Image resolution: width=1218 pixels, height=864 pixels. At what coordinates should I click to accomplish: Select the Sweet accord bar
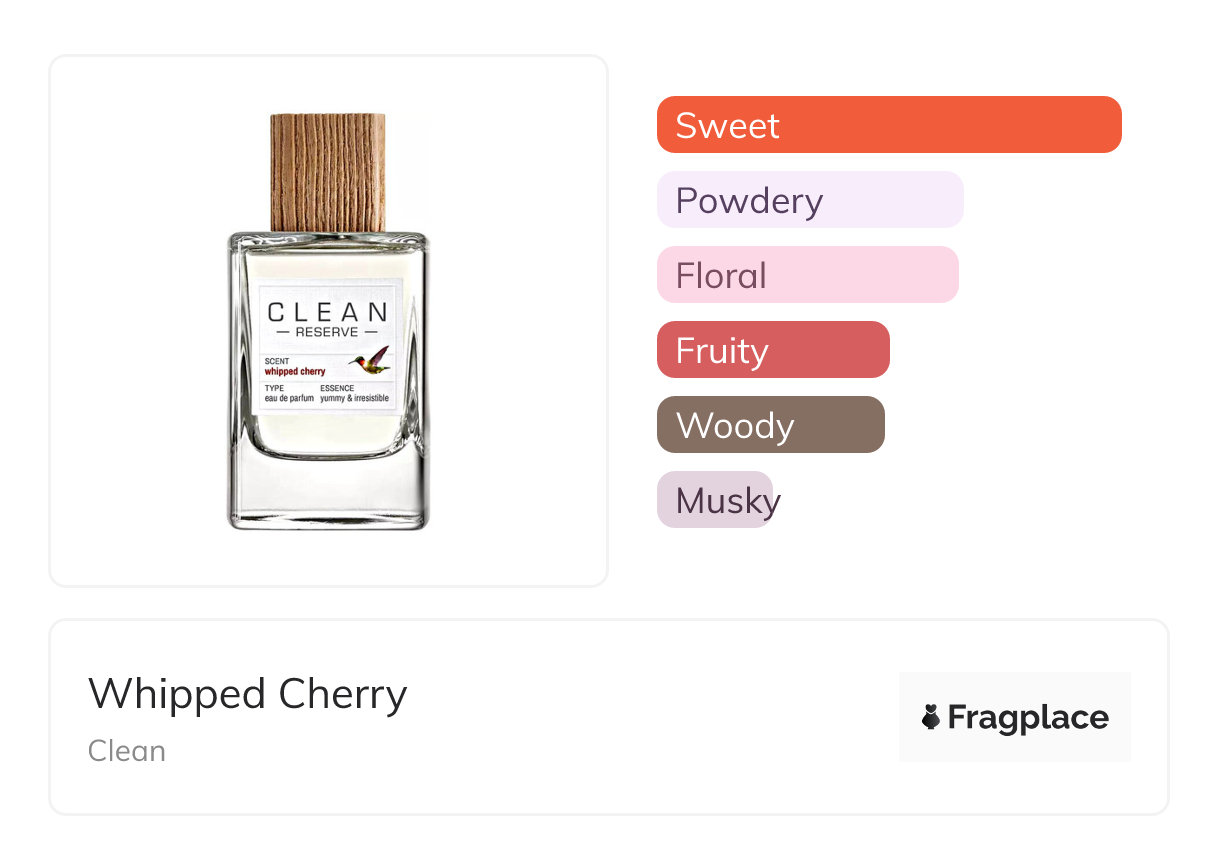[889, 125]
